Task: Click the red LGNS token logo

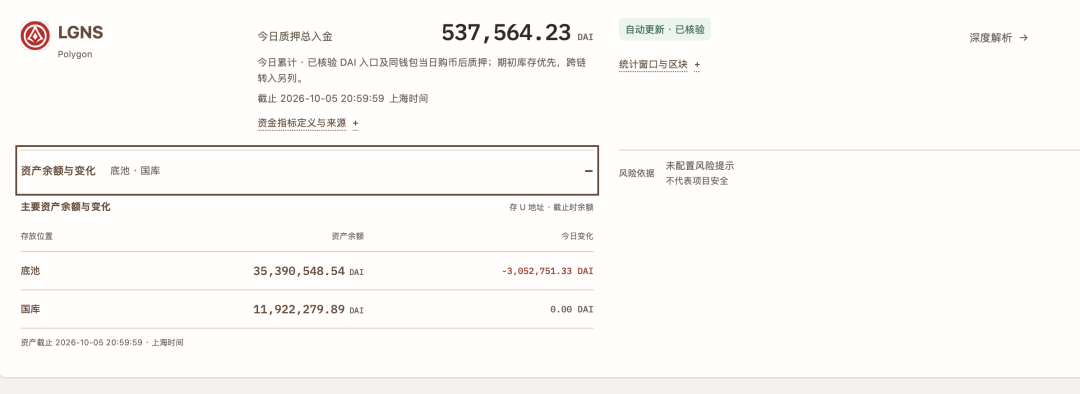Action: [x=35, y=36]
